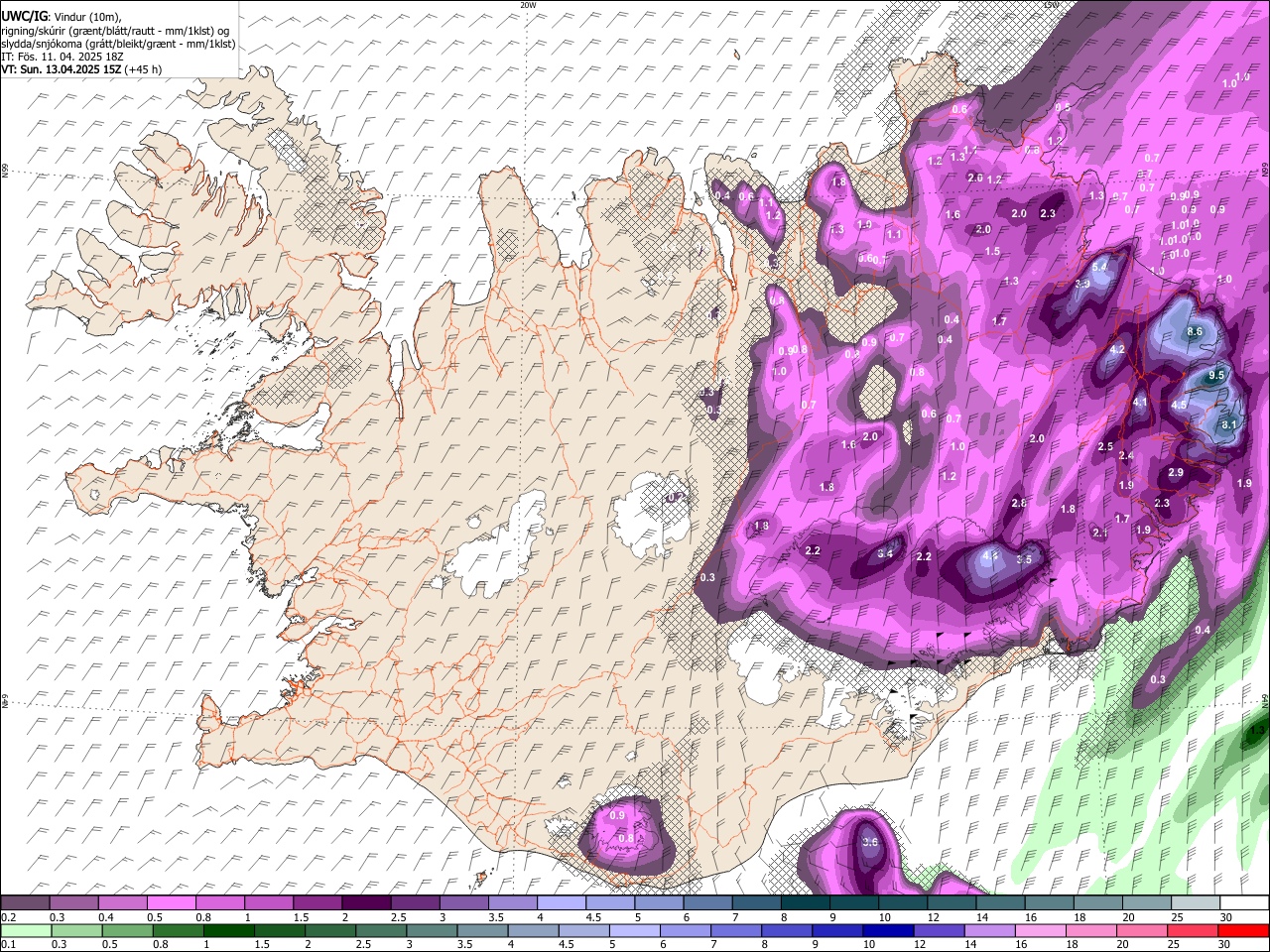1270x952 pixels.
Task: Click the 4.1 precipitation value label
Action: (1140, 403)
